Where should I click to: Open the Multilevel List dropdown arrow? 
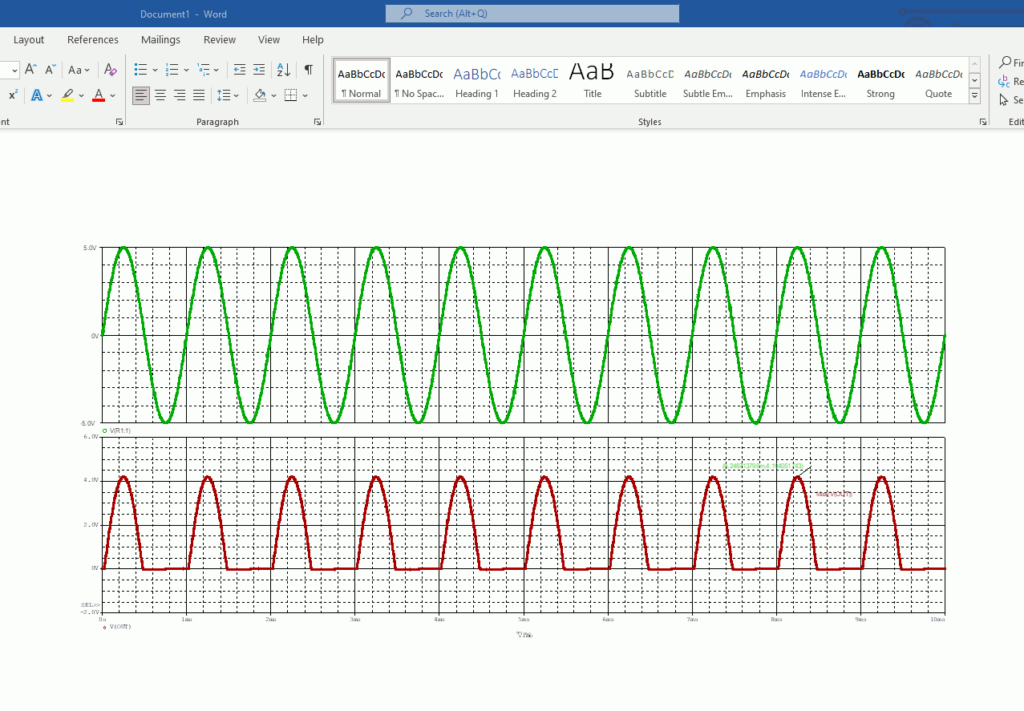tap(216, 69)
